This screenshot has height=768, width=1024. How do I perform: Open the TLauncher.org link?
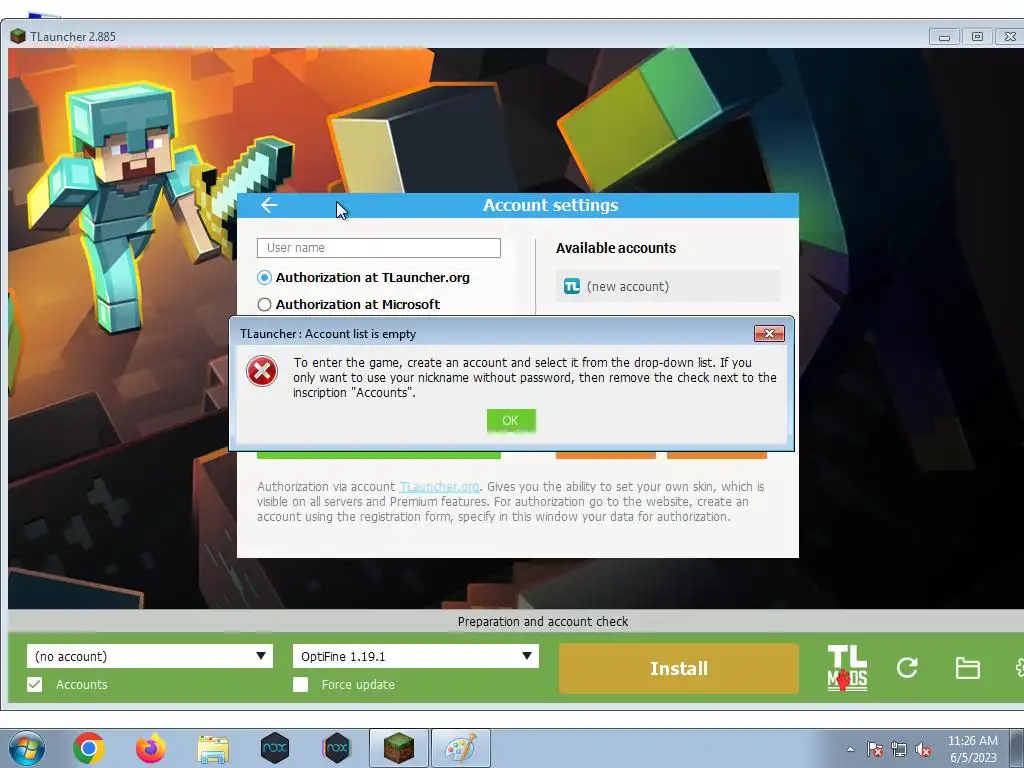pos(439,487)
